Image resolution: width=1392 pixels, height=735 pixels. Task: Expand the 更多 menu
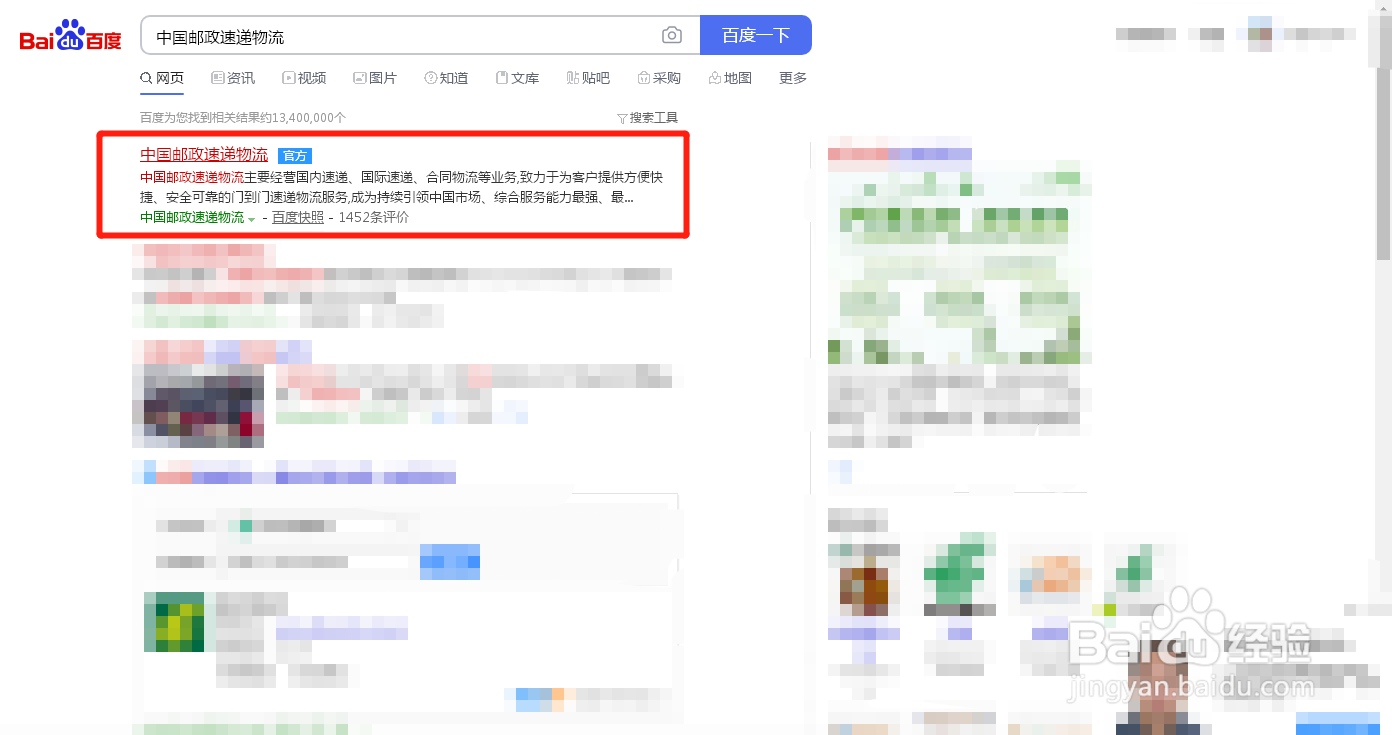coord(793,78)
